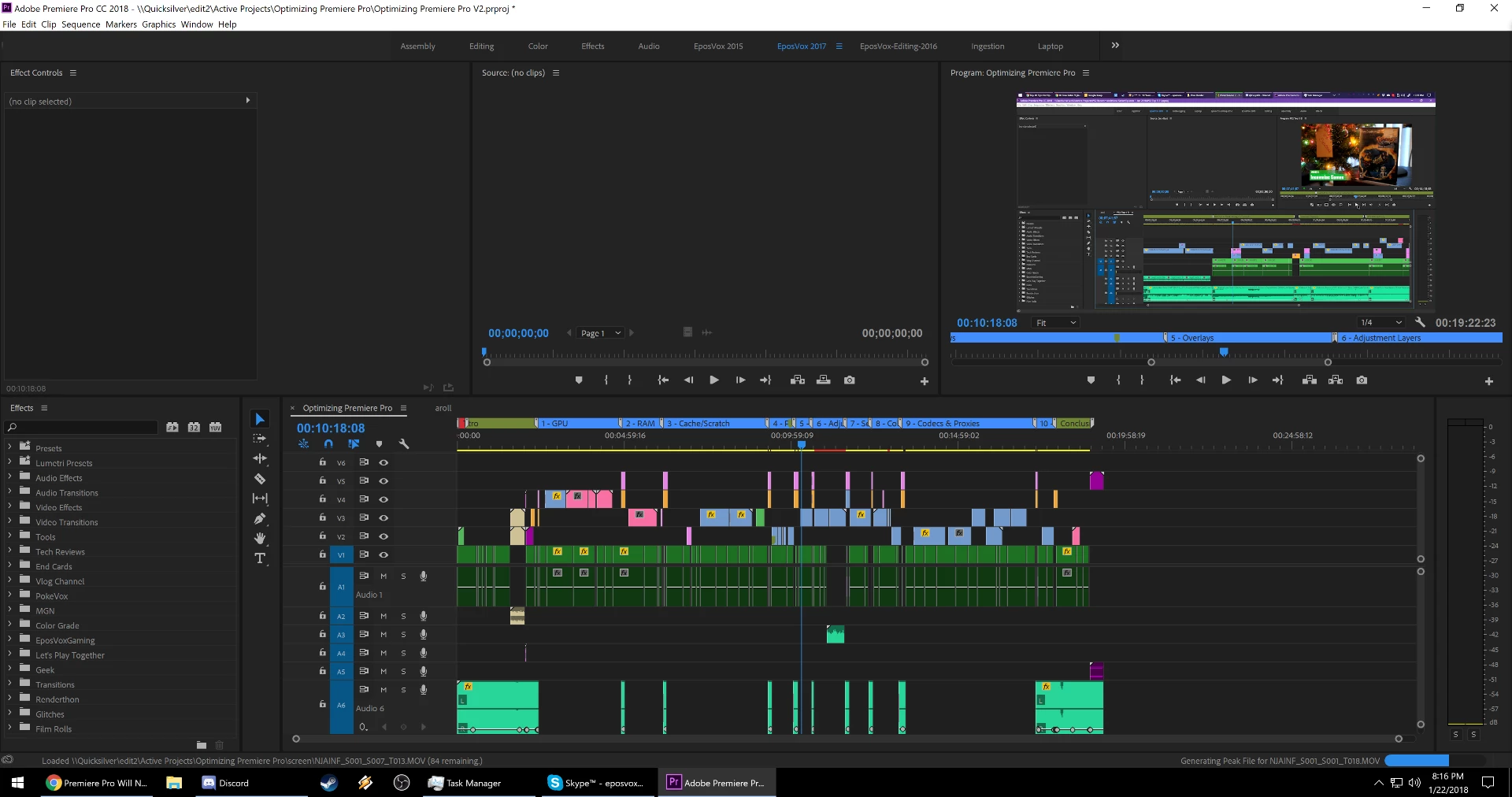
Task: Select the Slip tool
Action: click(260, 499)
